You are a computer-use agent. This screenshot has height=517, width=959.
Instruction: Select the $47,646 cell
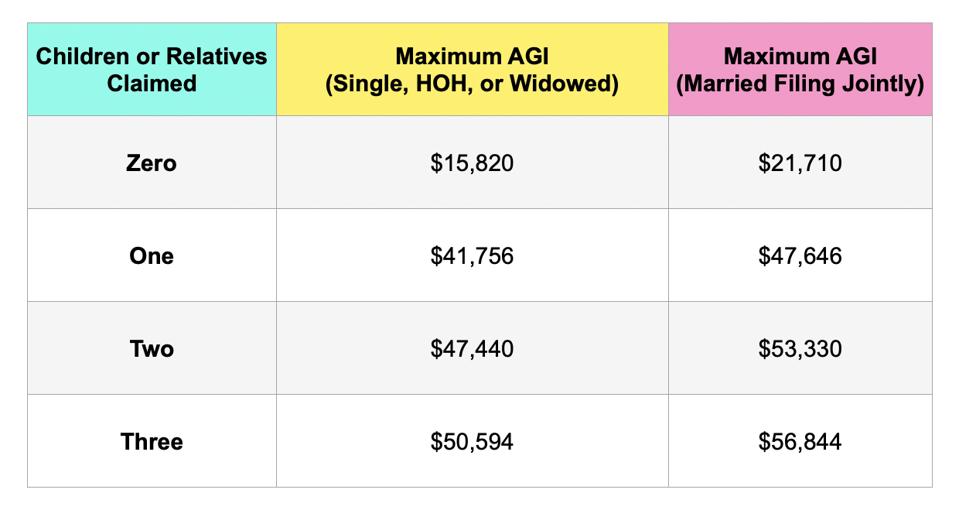[800, 256]
